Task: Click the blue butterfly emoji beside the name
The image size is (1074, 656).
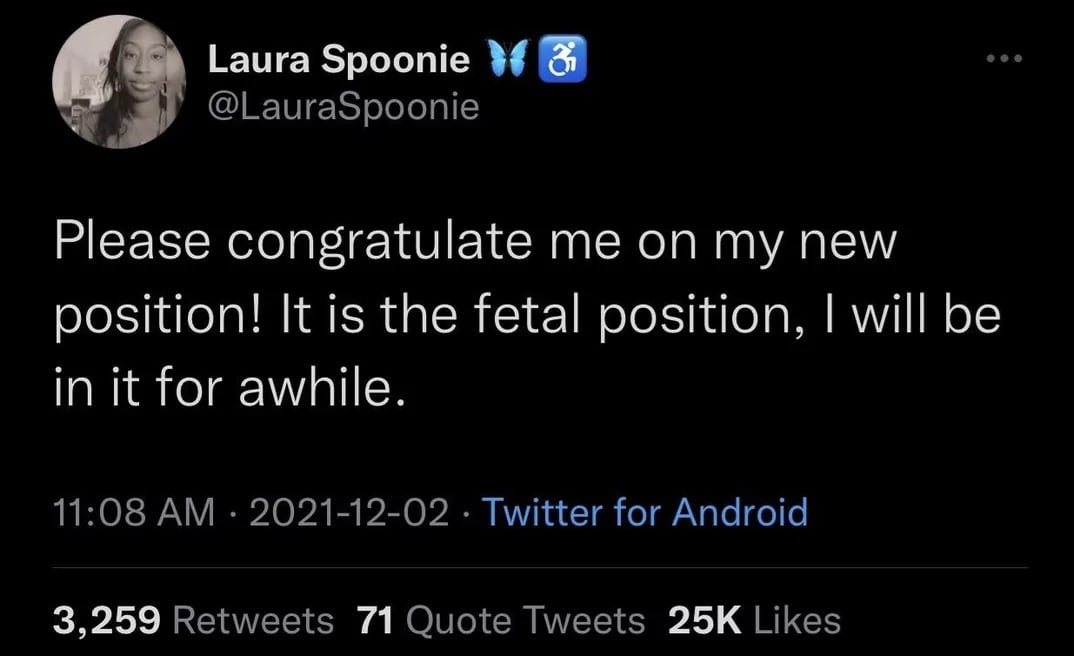Action: pyautogui.click(x=505, y=60)
